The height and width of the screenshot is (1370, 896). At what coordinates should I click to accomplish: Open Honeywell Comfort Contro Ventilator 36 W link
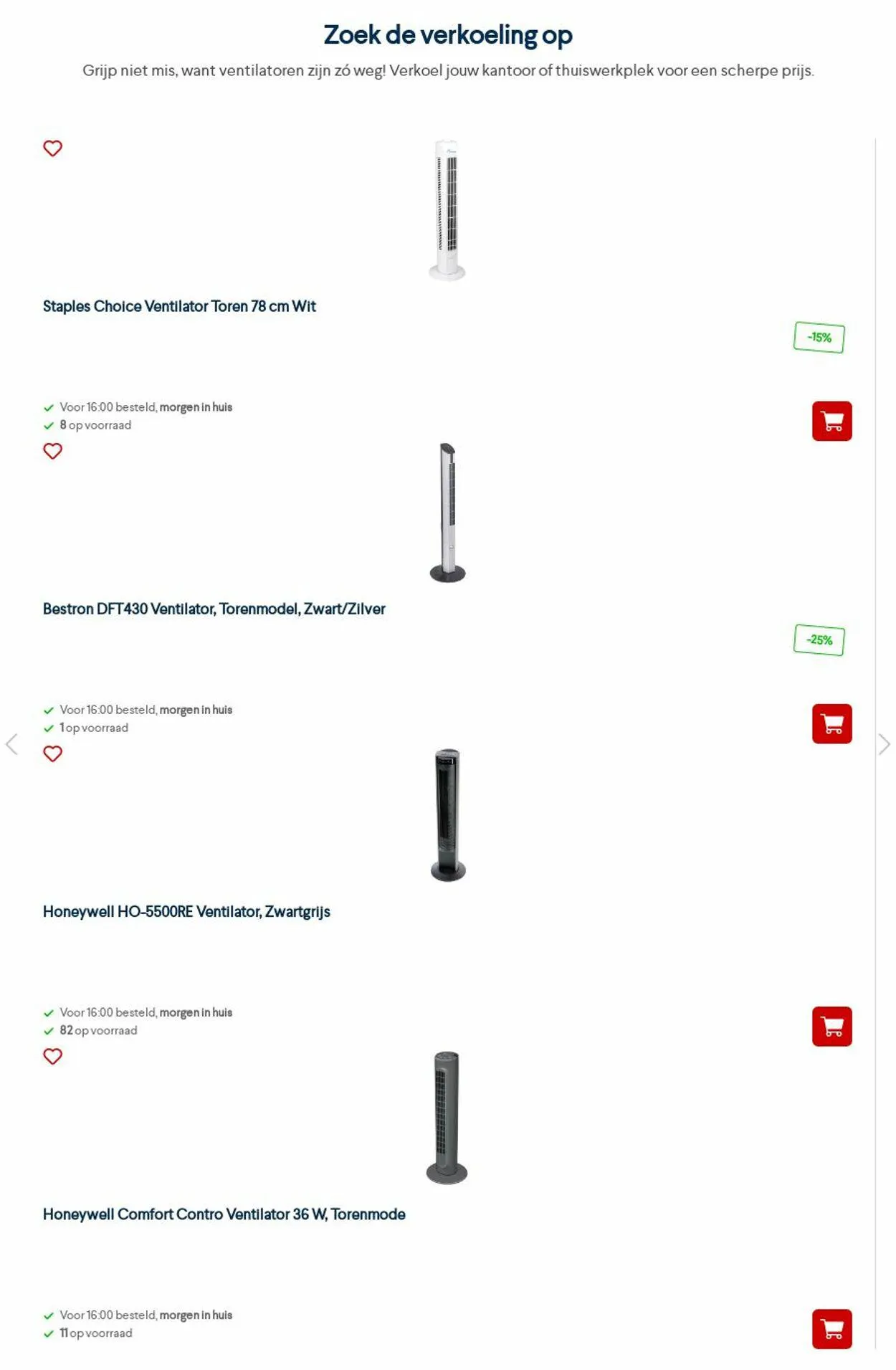coord(224,1214)
